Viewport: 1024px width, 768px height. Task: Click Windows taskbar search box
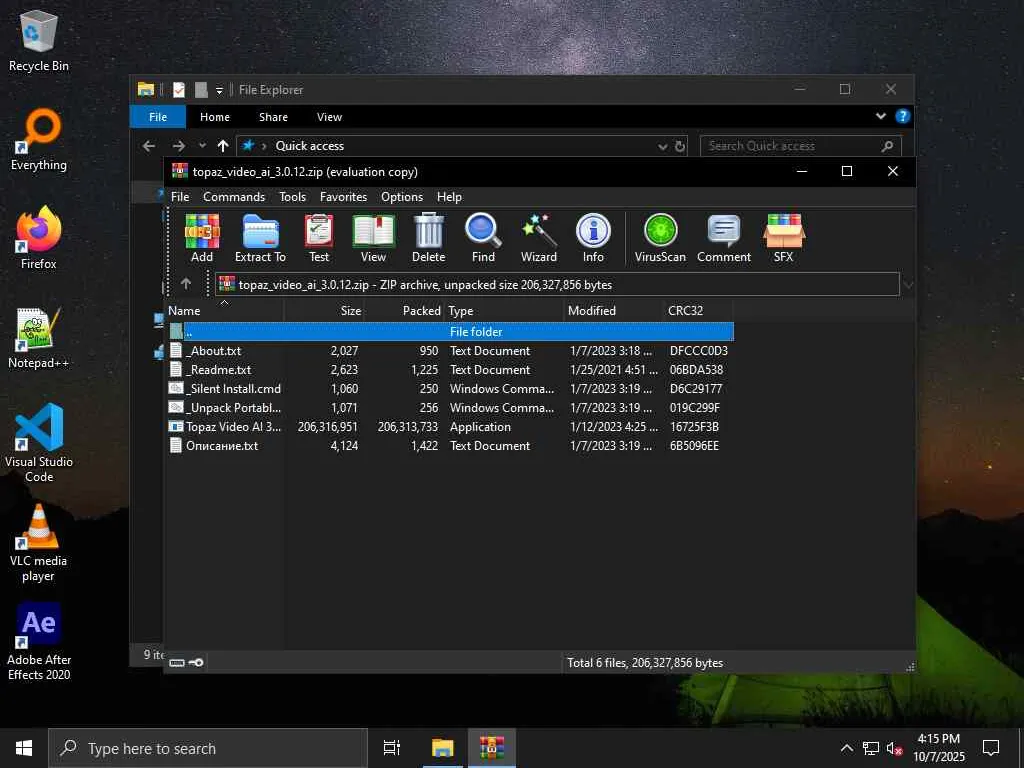point(208,748)
